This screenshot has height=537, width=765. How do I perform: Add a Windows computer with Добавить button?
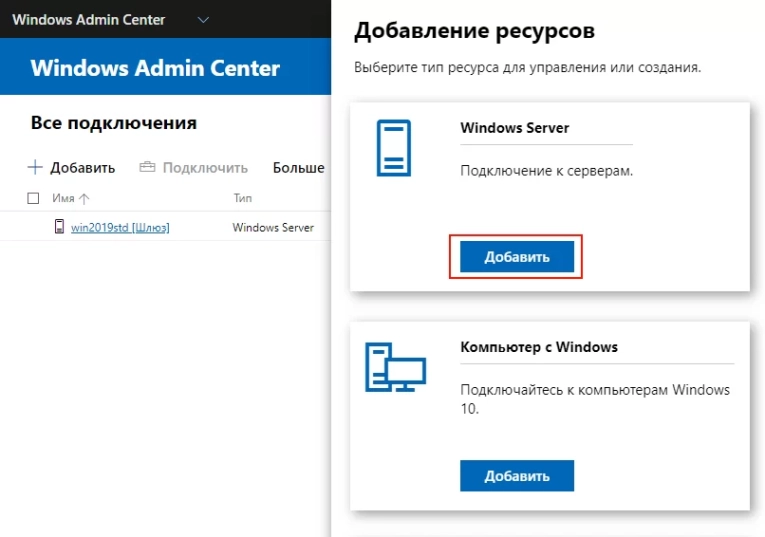[x=517, y=476]
